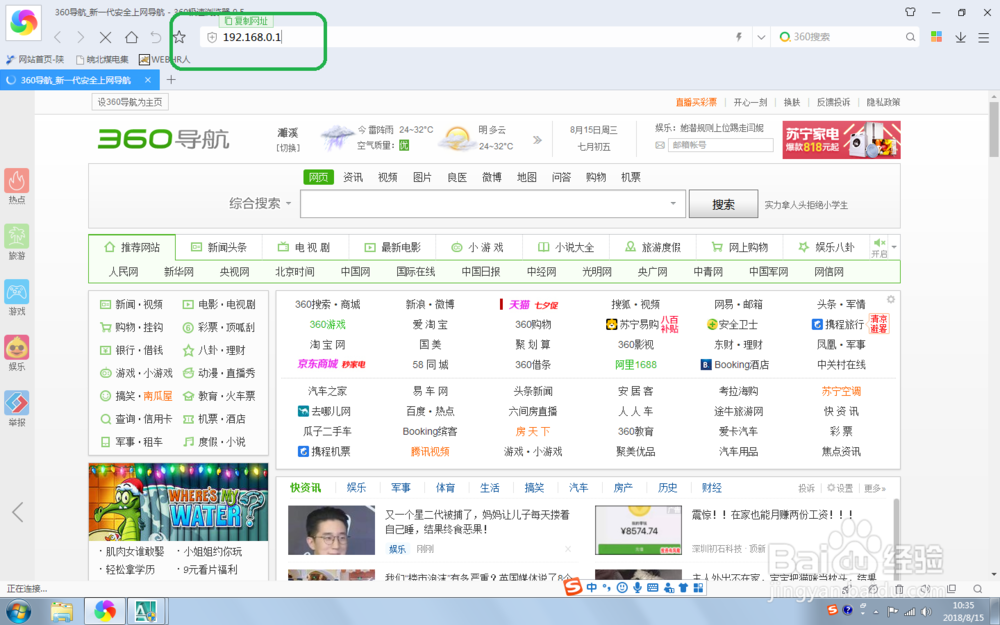Screen dimensions: 1000x625
Task: Click the browser forward arrow
Action: [80, 37]
